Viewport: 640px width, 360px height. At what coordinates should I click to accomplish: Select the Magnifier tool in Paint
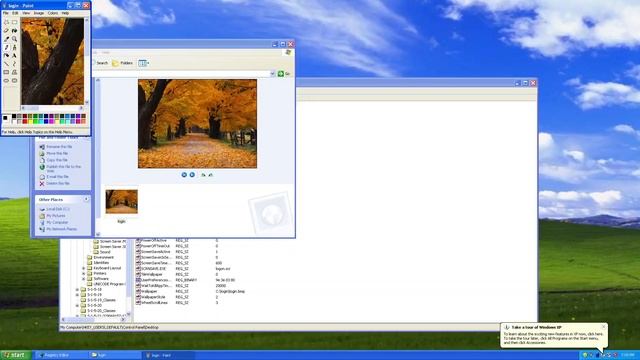click(x=14, y=39)
